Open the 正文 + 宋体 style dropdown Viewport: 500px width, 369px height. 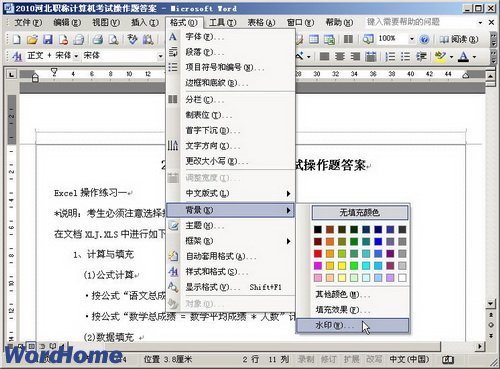click(76, 56)
